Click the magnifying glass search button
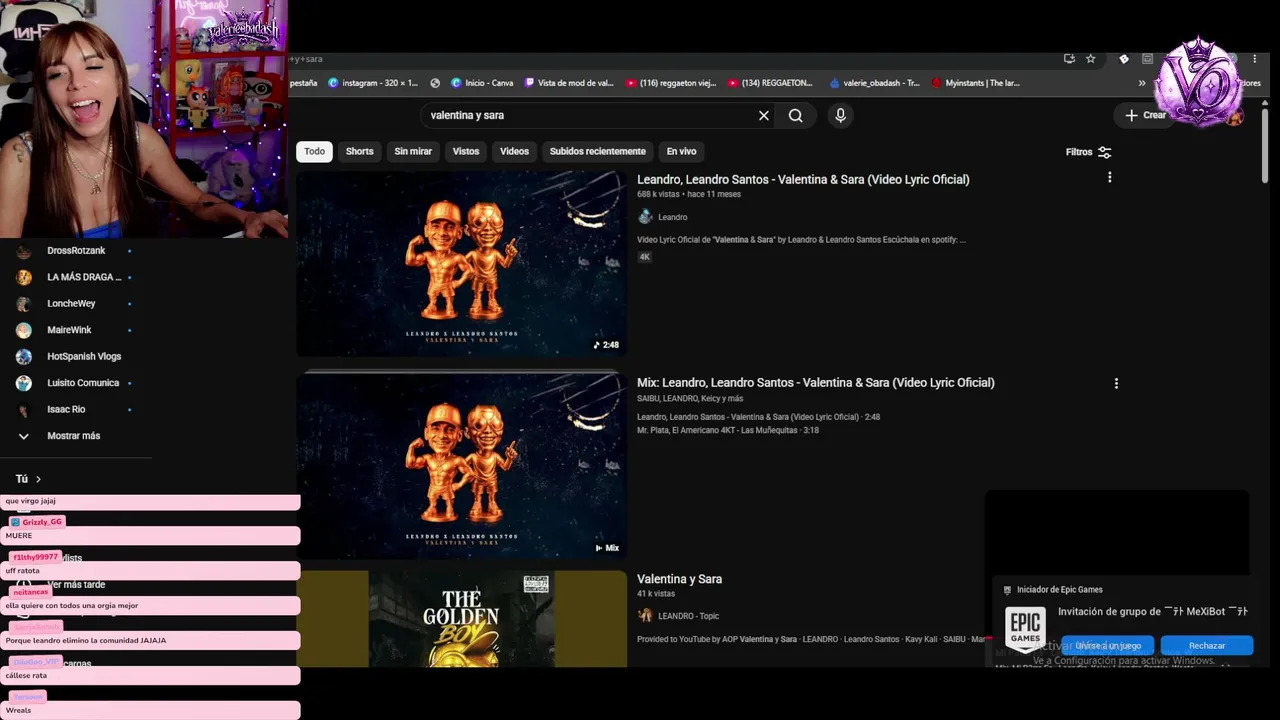This screenshot has width=1280, height=720. pyautogui.click(x=795, y=115)
